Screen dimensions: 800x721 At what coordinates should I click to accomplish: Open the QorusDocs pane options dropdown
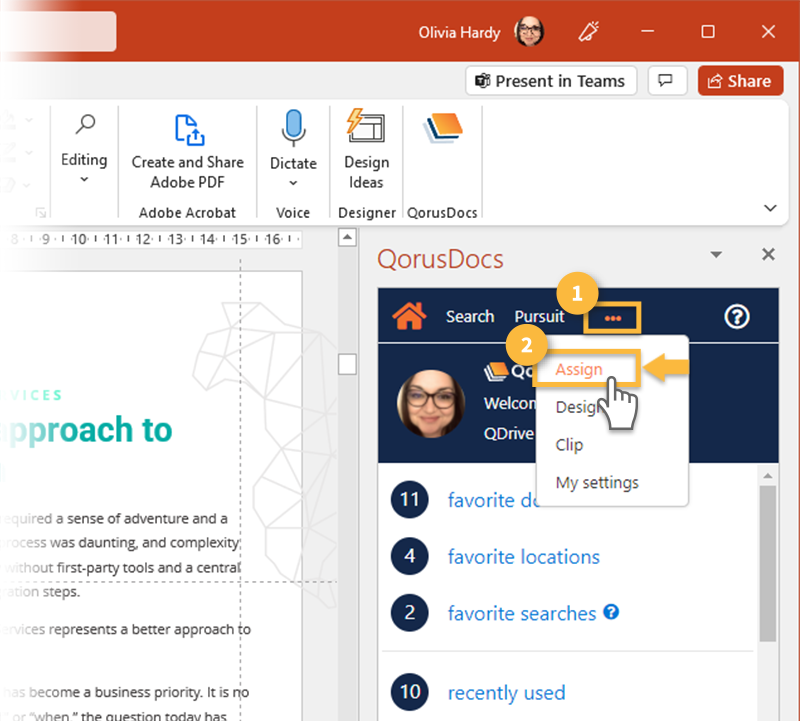(x=716, y=255)
